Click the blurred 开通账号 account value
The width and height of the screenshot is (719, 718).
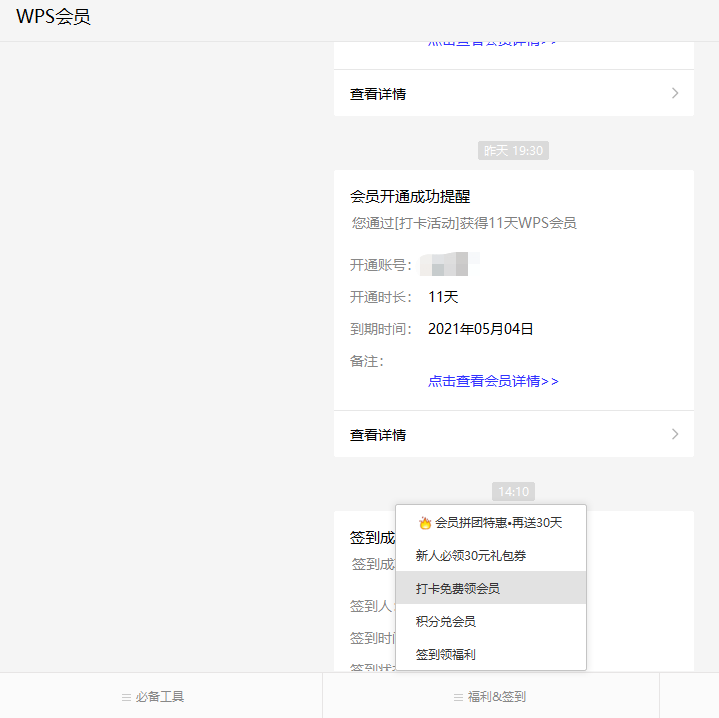tap(449, 264)
